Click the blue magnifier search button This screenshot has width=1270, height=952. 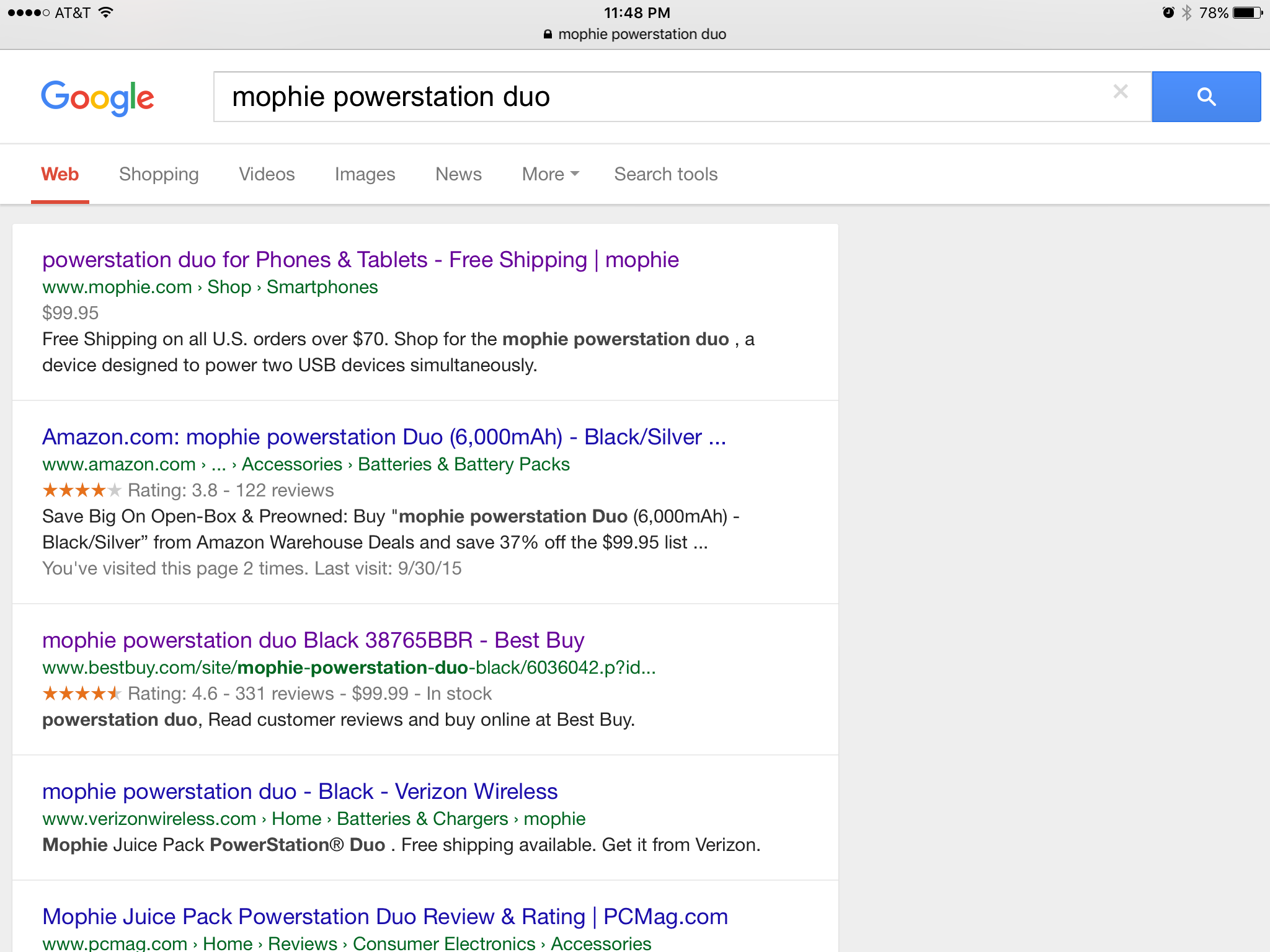coord(1206,97)
